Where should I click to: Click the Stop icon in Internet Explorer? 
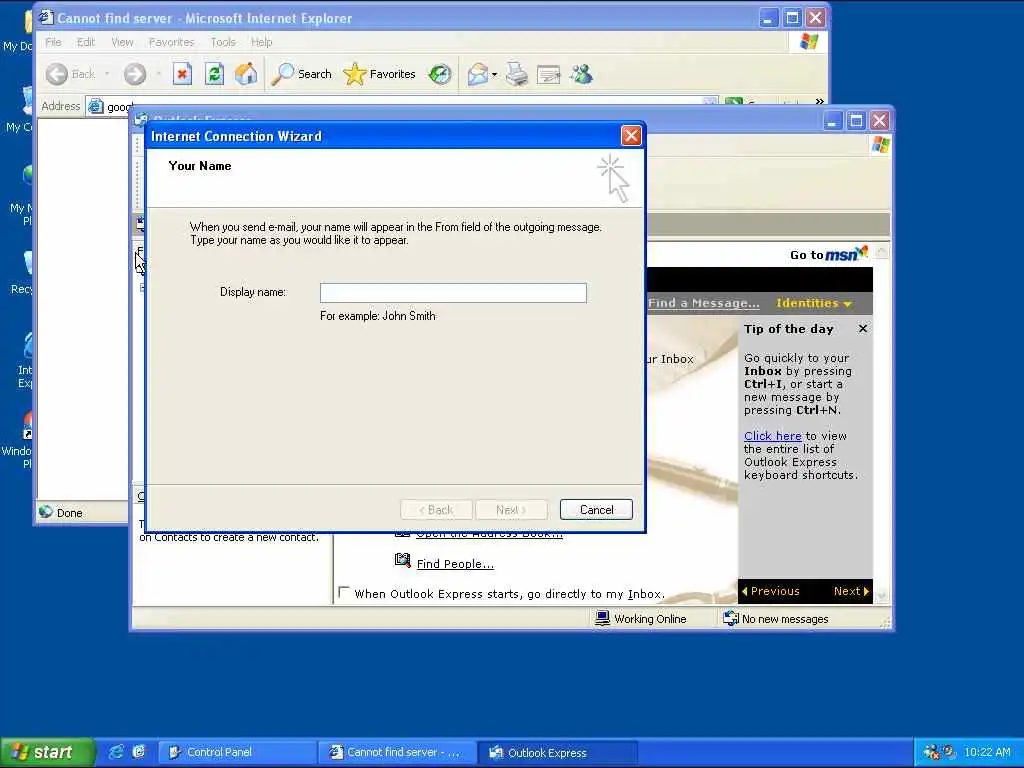click(x=182, y=74)
